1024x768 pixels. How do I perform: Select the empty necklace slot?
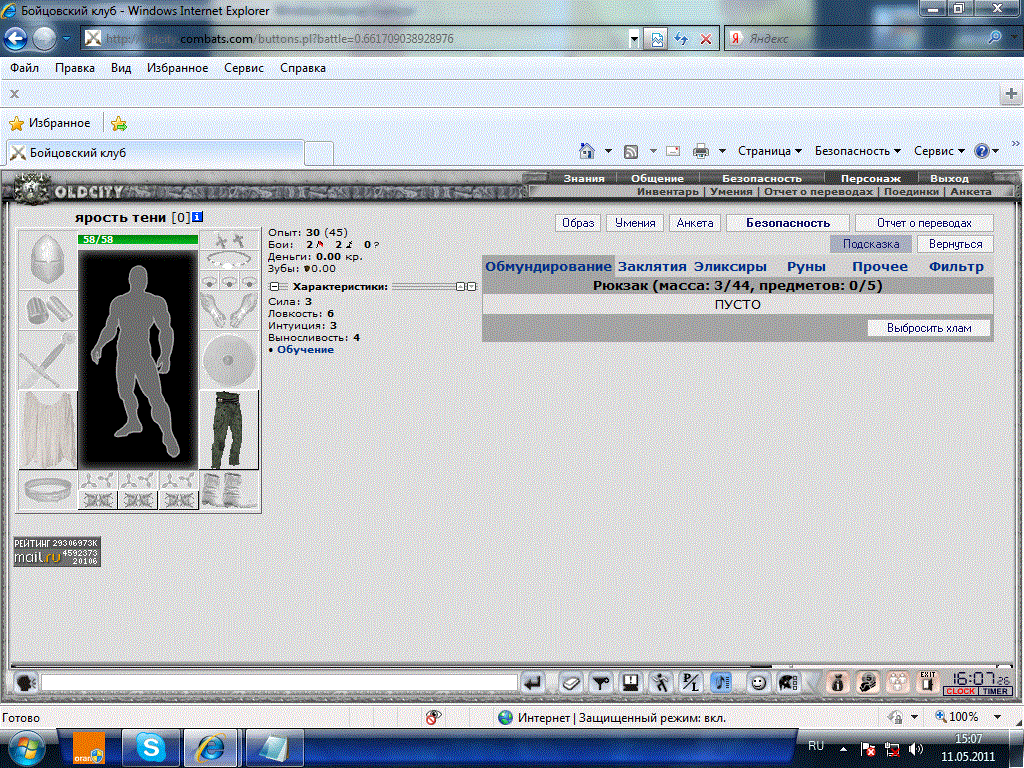coord(229,260)
